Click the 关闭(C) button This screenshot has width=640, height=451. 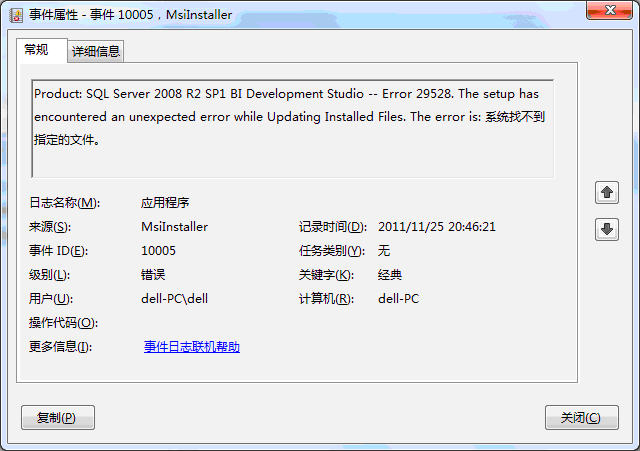[582, 417]
